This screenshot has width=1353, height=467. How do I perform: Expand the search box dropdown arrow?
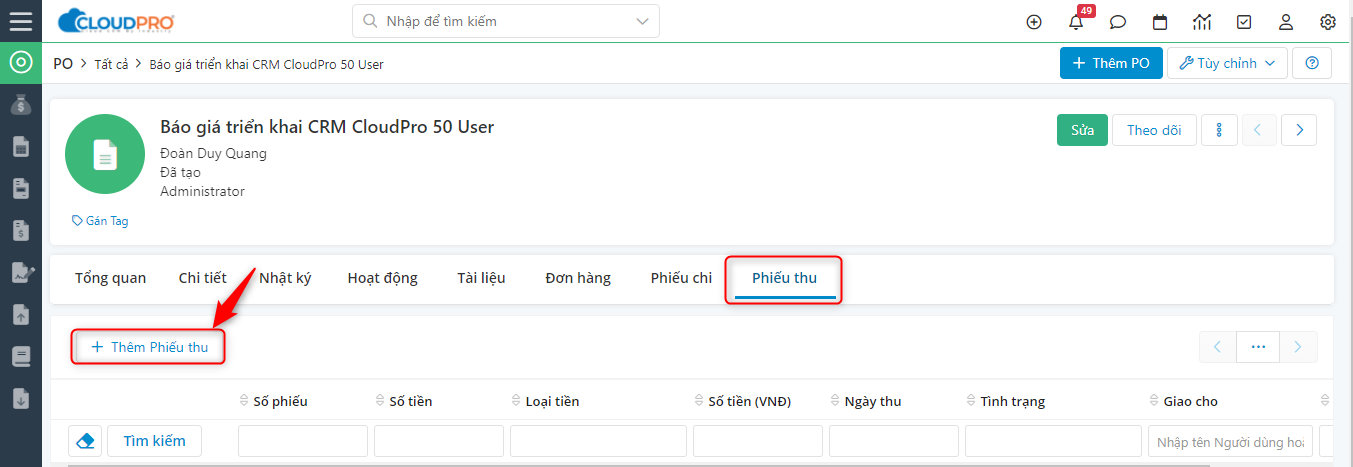tap(641, 21)
